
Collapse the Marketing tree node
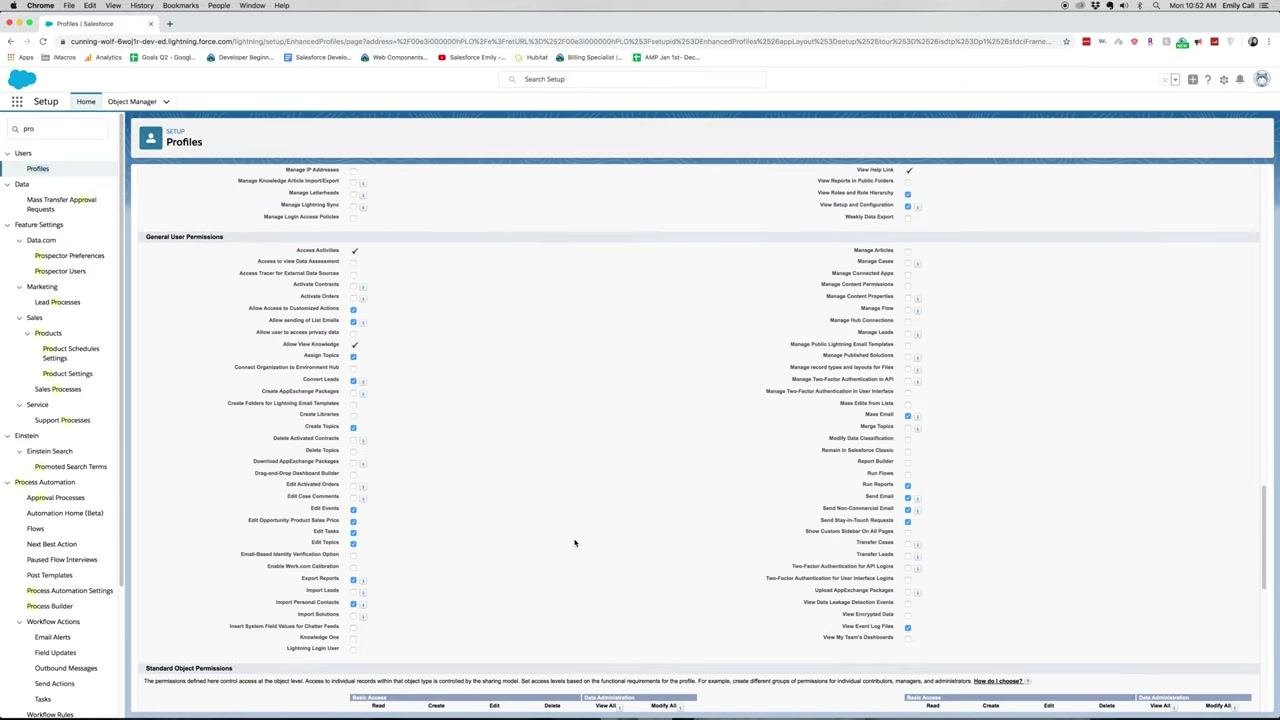(19, 287)
